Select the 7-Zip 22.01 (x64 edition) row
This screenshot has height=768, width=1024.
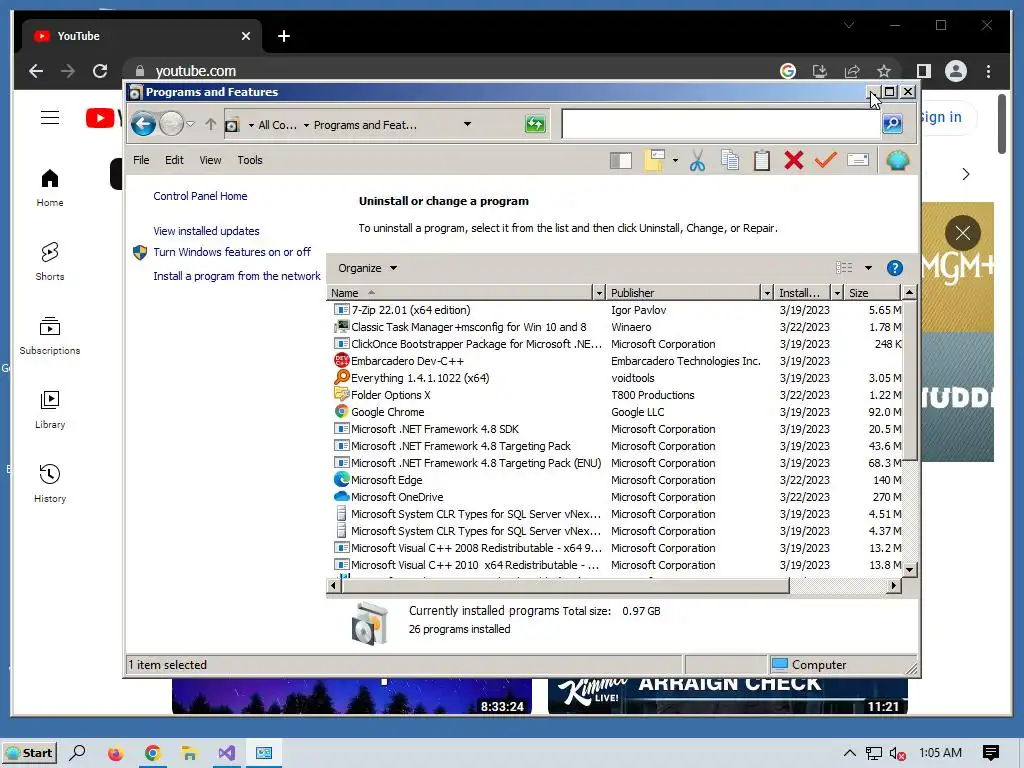tap(616, 310)
